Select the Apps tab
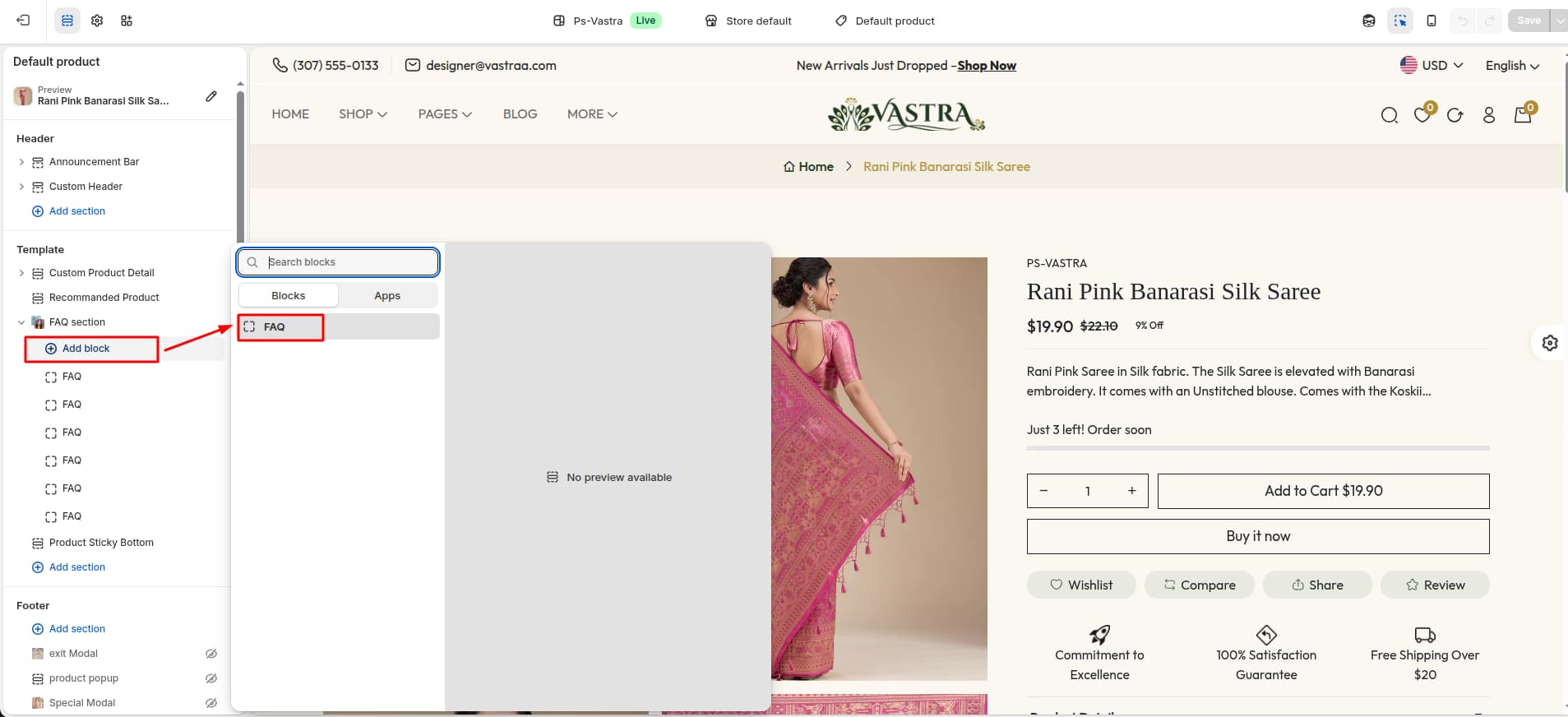The width and height of the screenshot is (1568, 717). point(387,295)
